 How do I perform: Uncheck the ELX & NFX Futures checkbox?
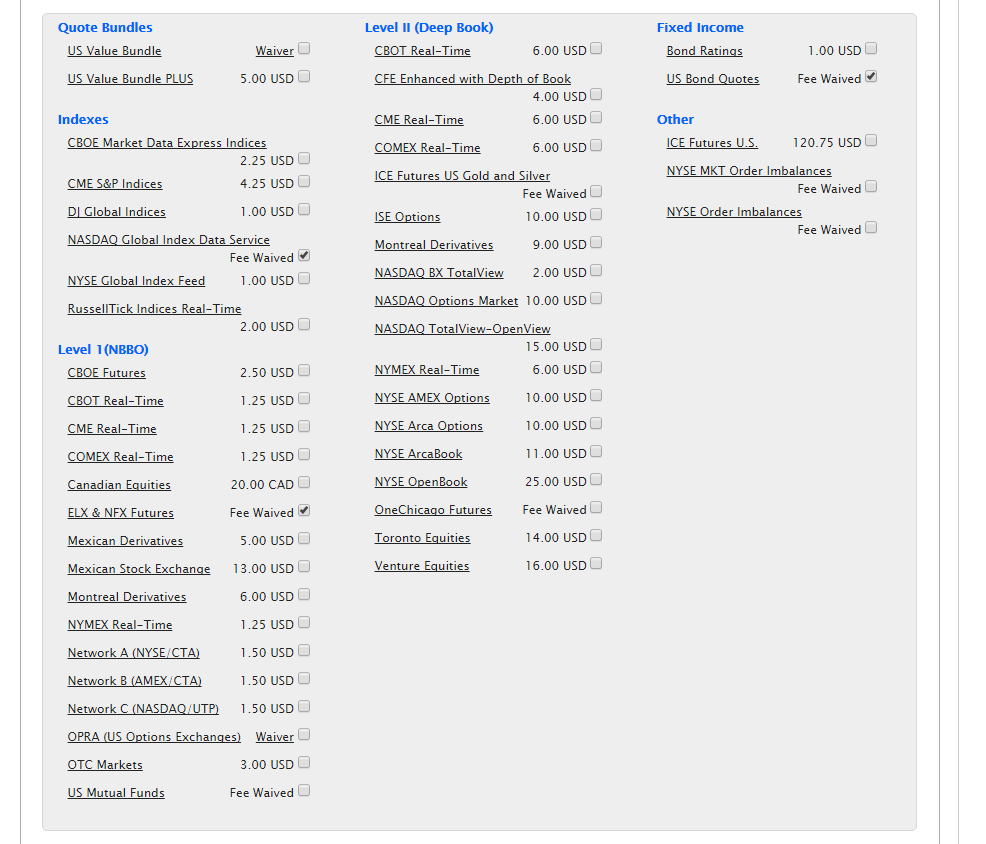pyautogui.click(x=304, y=511)
